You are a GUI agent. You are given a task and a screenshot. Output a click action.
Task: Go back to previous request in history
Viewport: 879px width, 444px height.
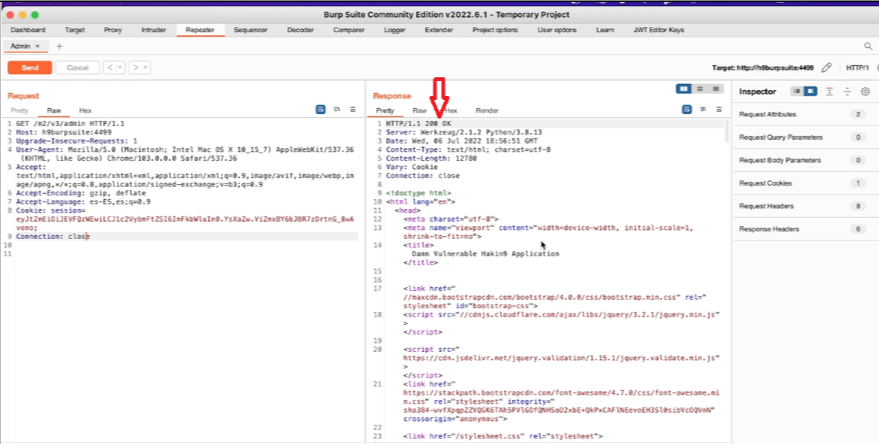110,68
